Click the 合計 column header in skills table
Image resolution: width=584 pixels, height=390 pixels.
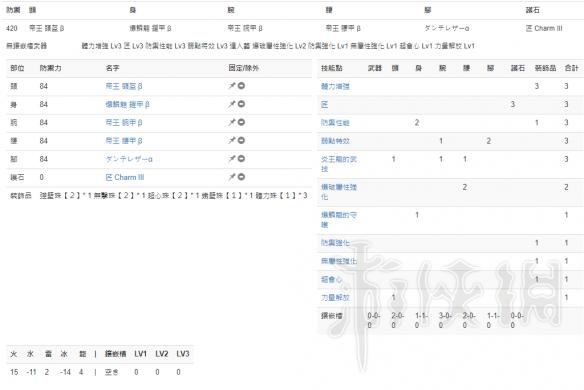point(571,68)
